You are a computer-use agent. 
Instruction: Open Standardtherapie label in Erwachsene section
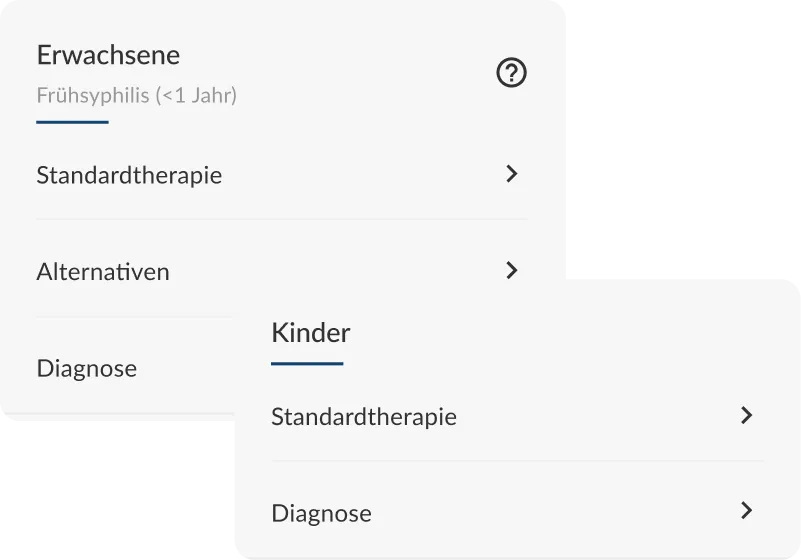click(129, 175)
